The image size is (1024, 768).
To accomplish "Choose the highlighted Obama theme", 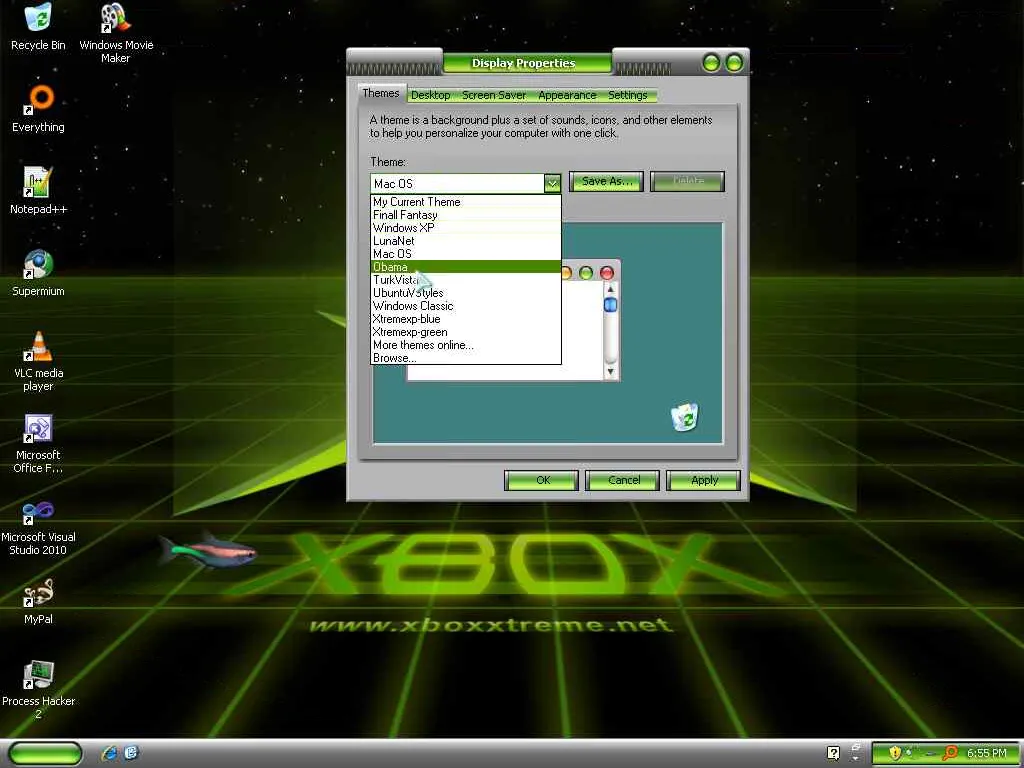I will (x=466, y=267).
